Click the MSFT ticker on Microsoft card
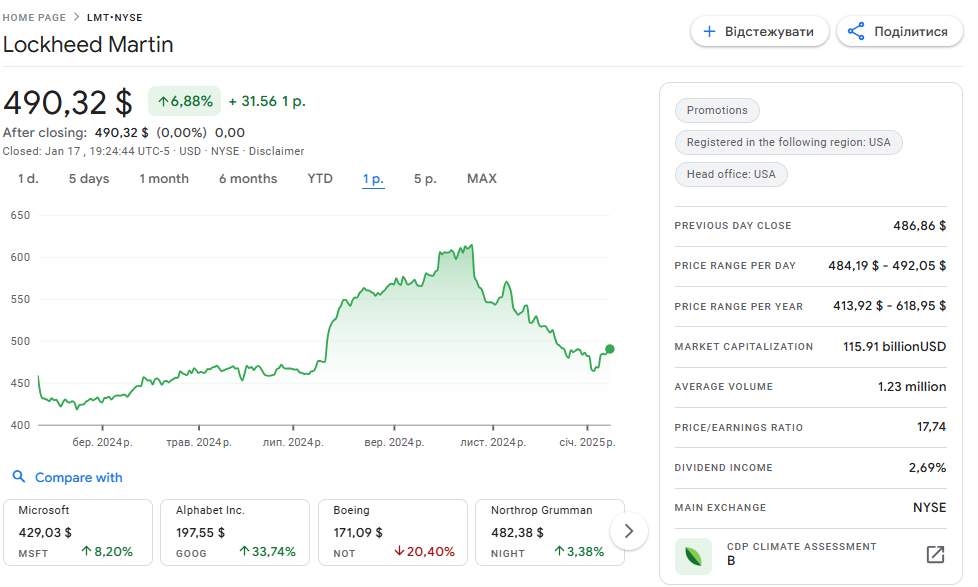The height and width of the screenshot is (587, 978). [x=33, y=553]
